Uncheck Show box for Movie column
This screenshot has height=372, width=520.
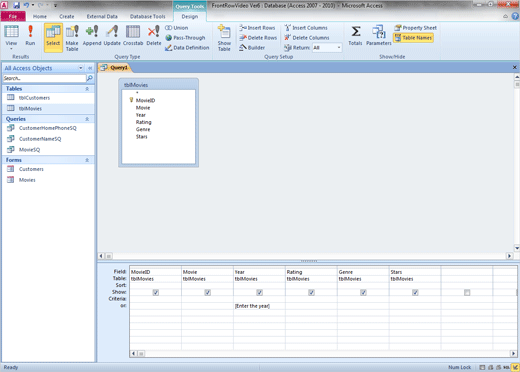[208, 292]
